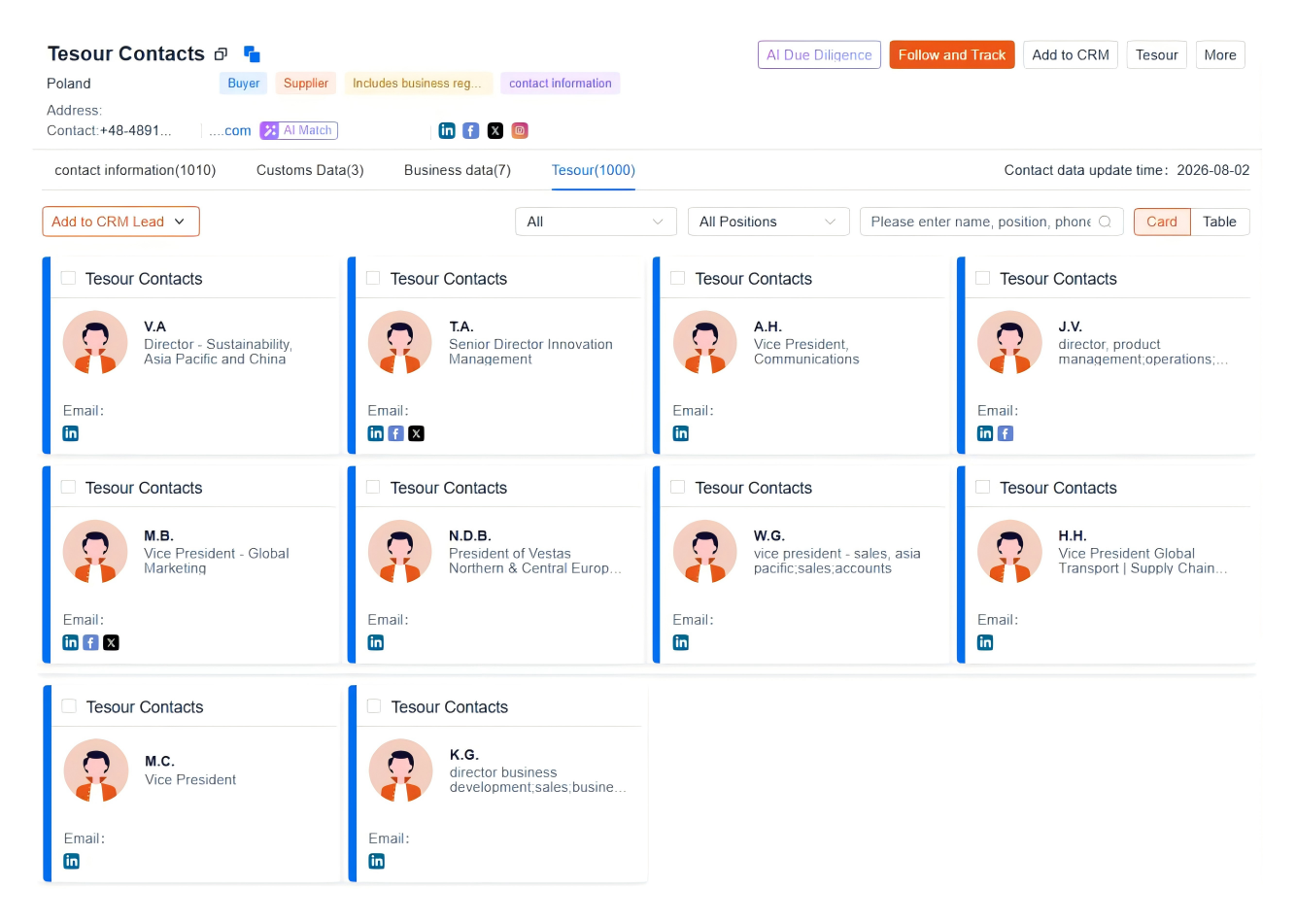
Task: Open M.B.'s LinkedIn profile icon
Action: (71, 642)
